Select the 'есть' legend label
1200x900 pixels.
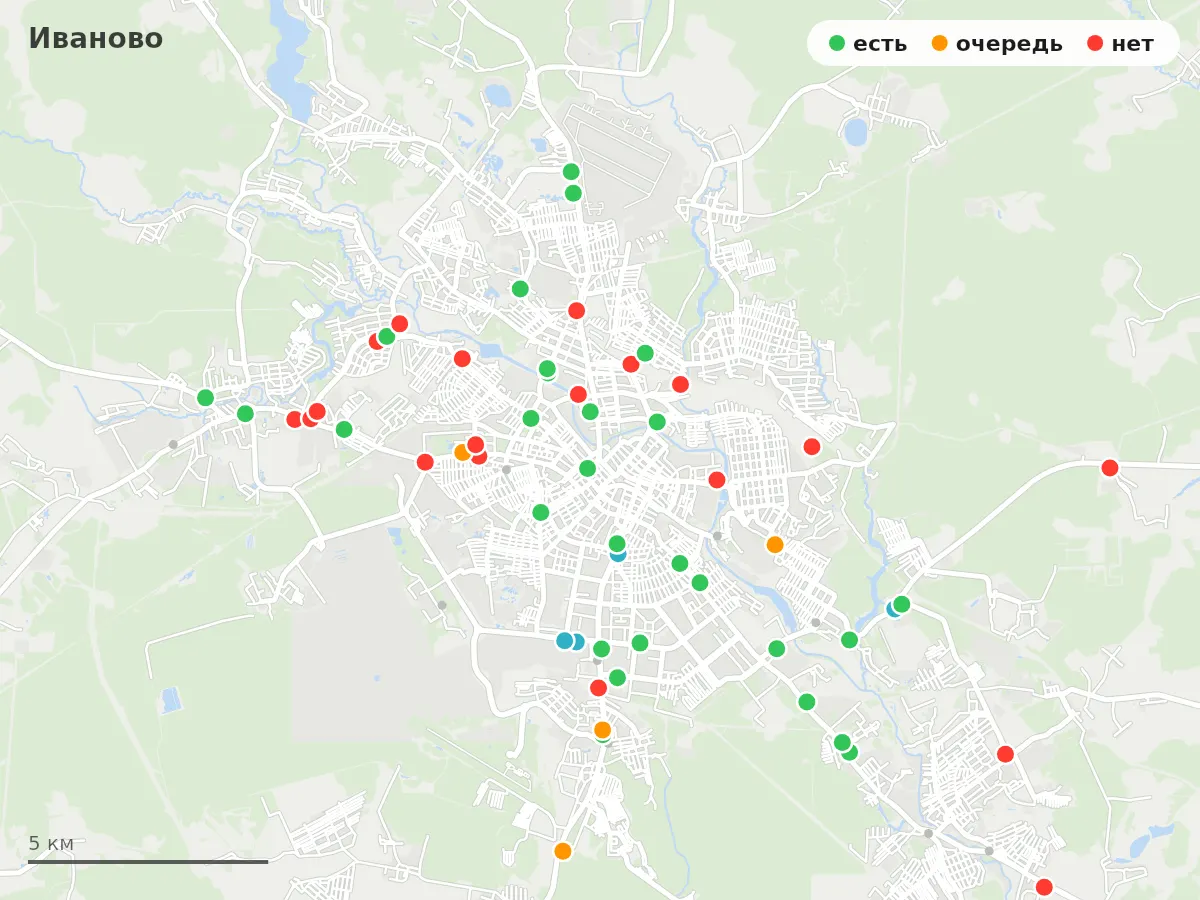point(880,44)
